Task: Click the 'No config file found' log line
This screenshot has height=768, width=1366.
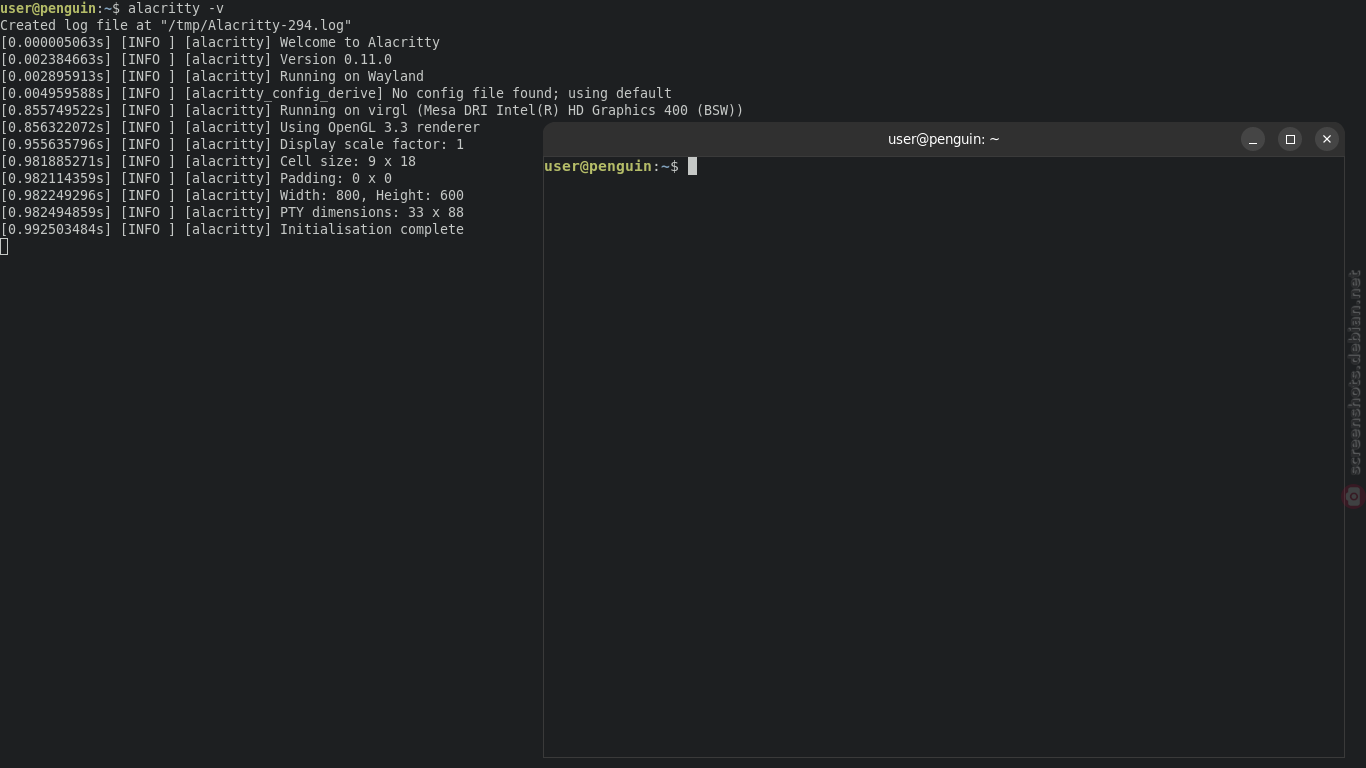Action: [x=336, y=93]
